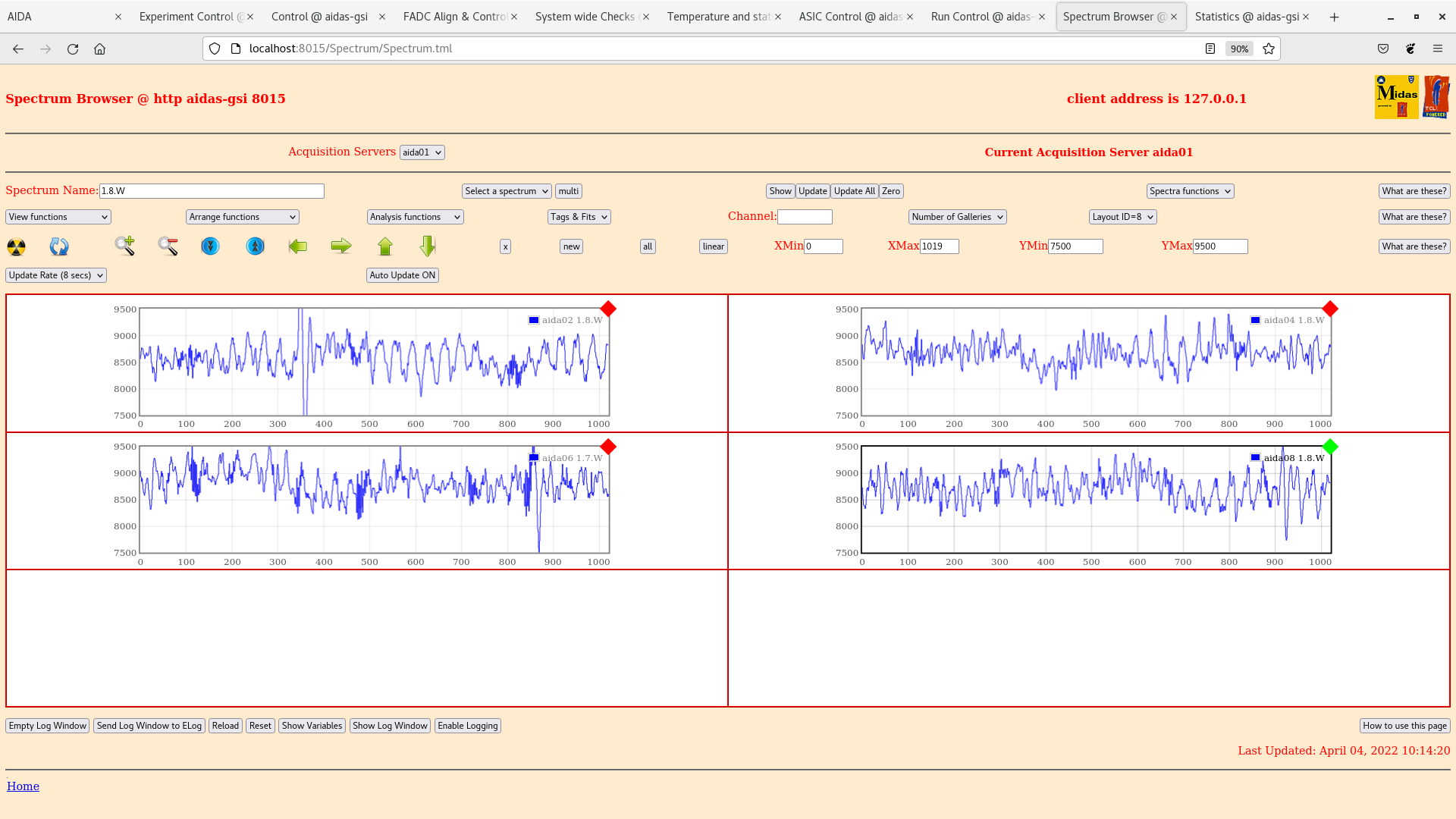The width and height of the screenshot is (1456, 819).
Task: Open the Analysis functions dropdown
Action: (415, 217)
